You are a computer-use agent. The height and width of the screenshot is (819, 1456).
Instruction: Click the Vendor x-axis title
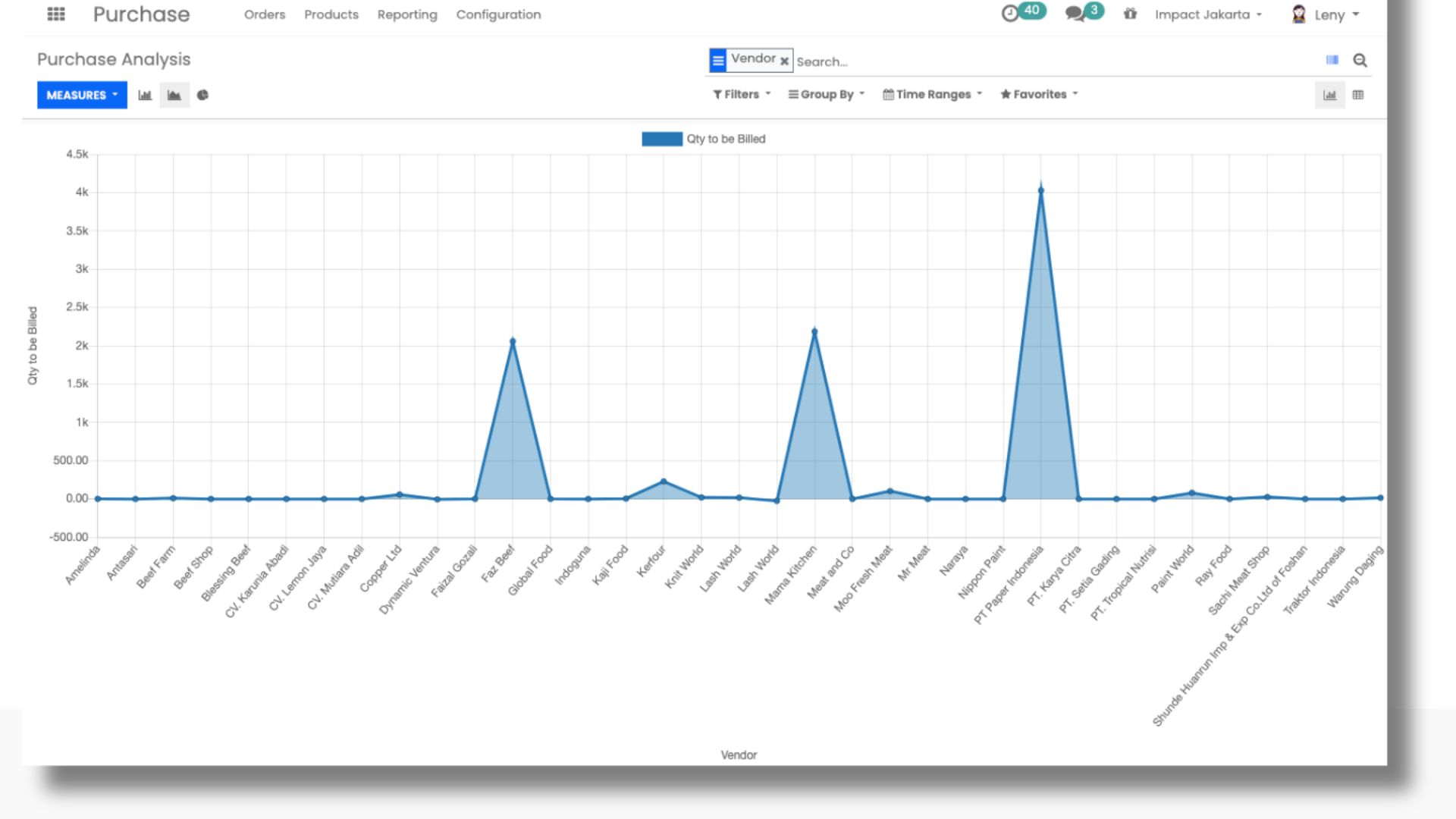pos(739,755)
